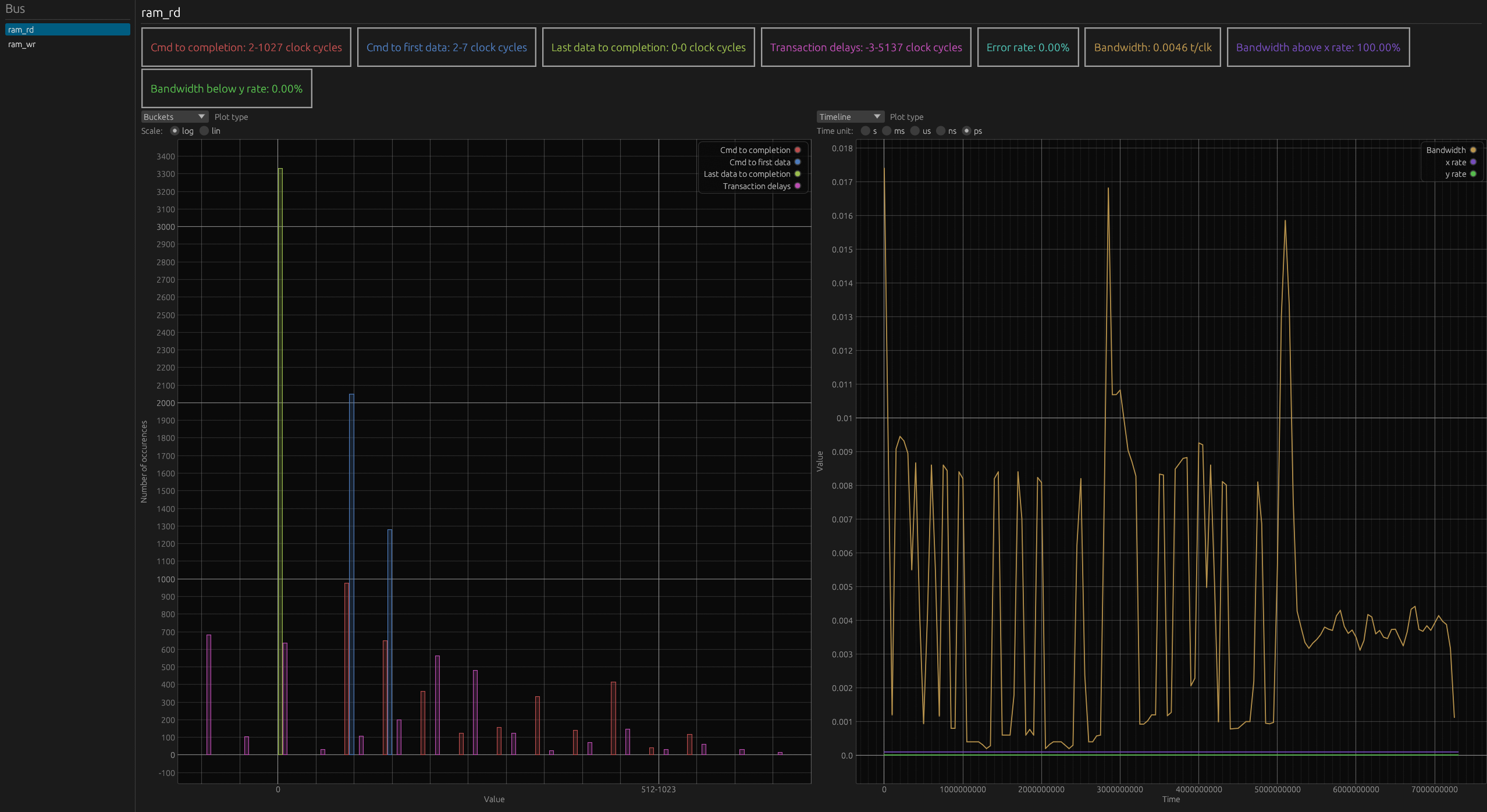
Task: Select ram_wr in the Bus sidebar
Action: 22,44
